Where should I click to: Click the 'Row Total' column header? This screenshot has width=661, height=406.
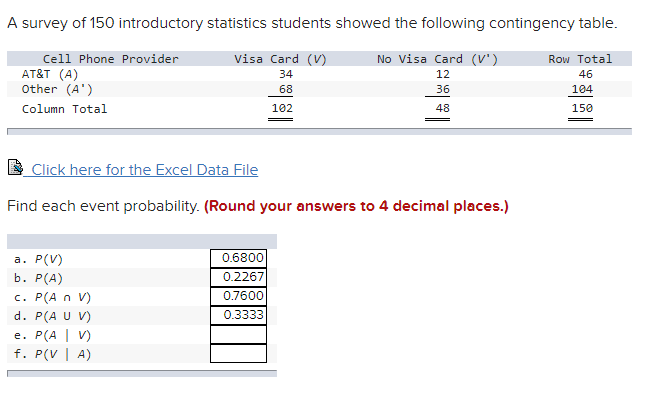point(580,59)
